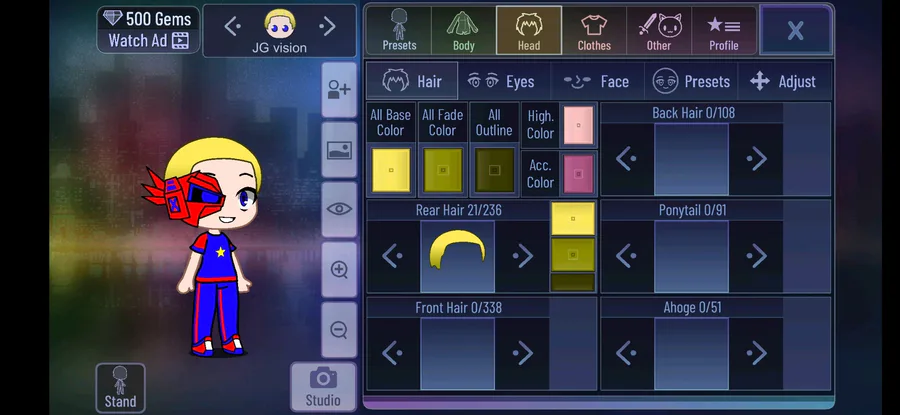Open the Other category tab
The width and height of the screenshot is (900, 415).
659,30
